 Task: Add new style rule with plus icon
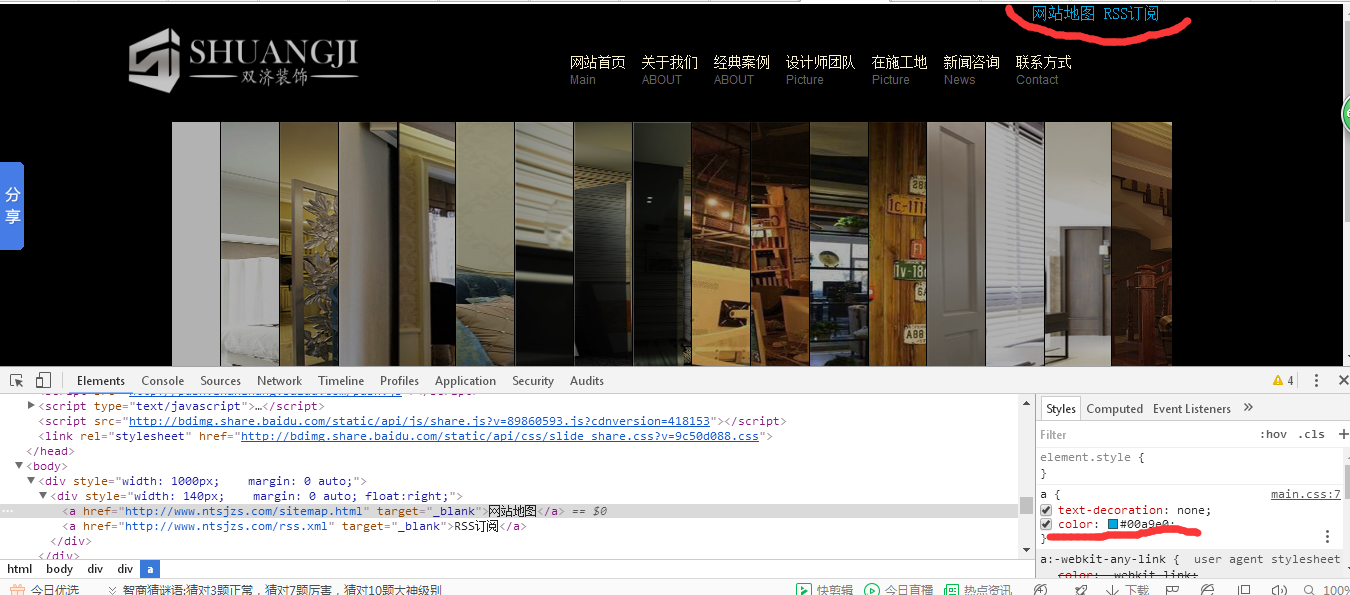click(x=1343, y=434)
